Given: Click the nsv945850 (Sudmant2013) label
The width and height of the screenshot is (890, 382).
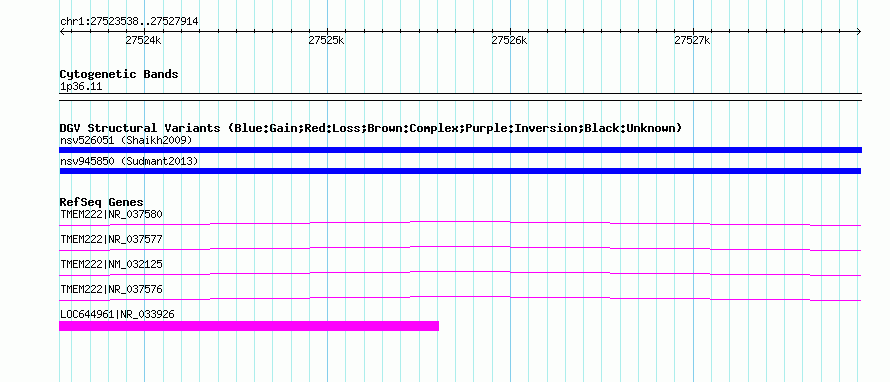Looking at the screenshot, I should (x=129, y=162).
